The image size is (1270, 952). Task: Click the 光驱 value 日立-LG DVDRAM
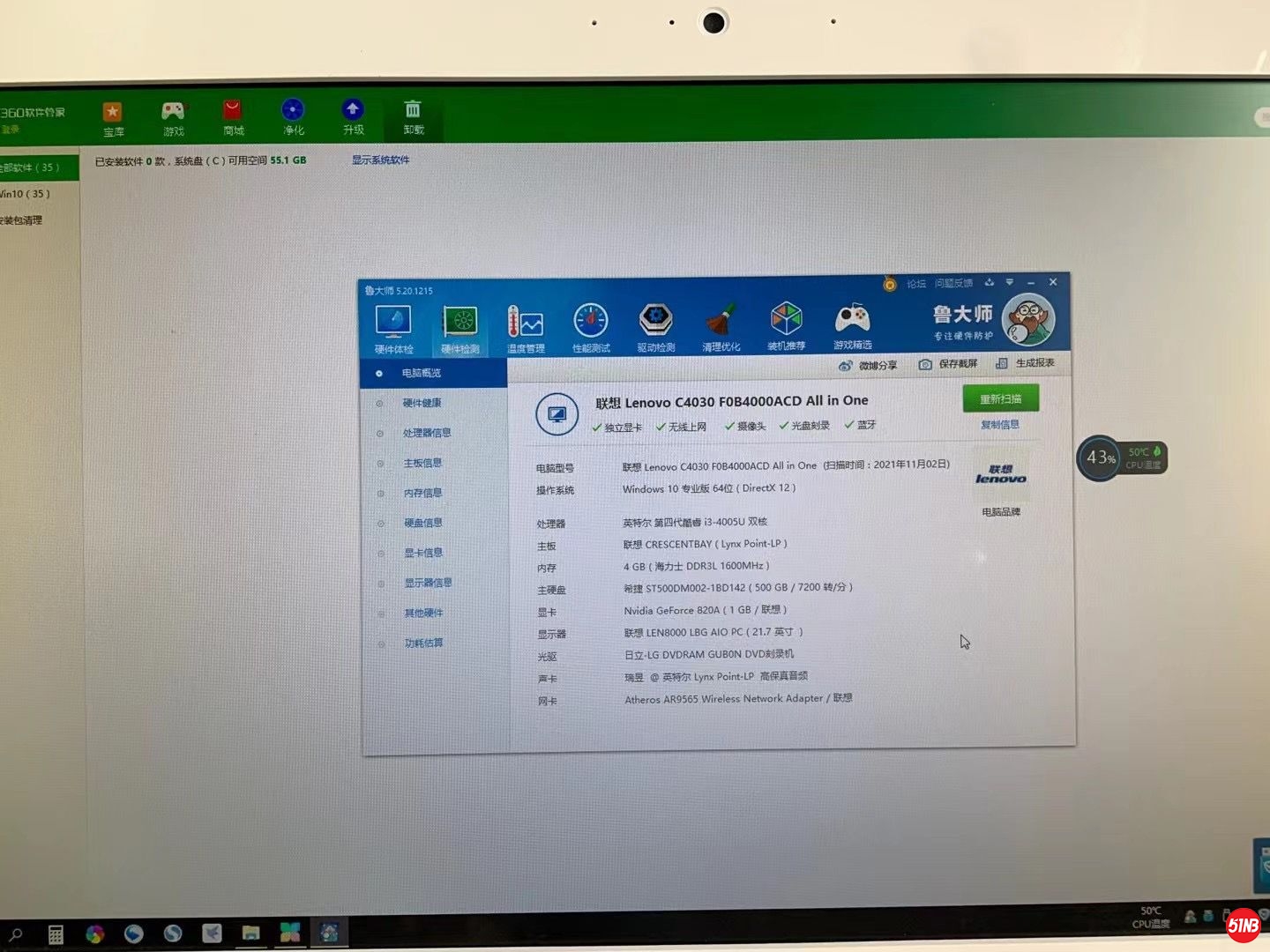tap(709, 654)
